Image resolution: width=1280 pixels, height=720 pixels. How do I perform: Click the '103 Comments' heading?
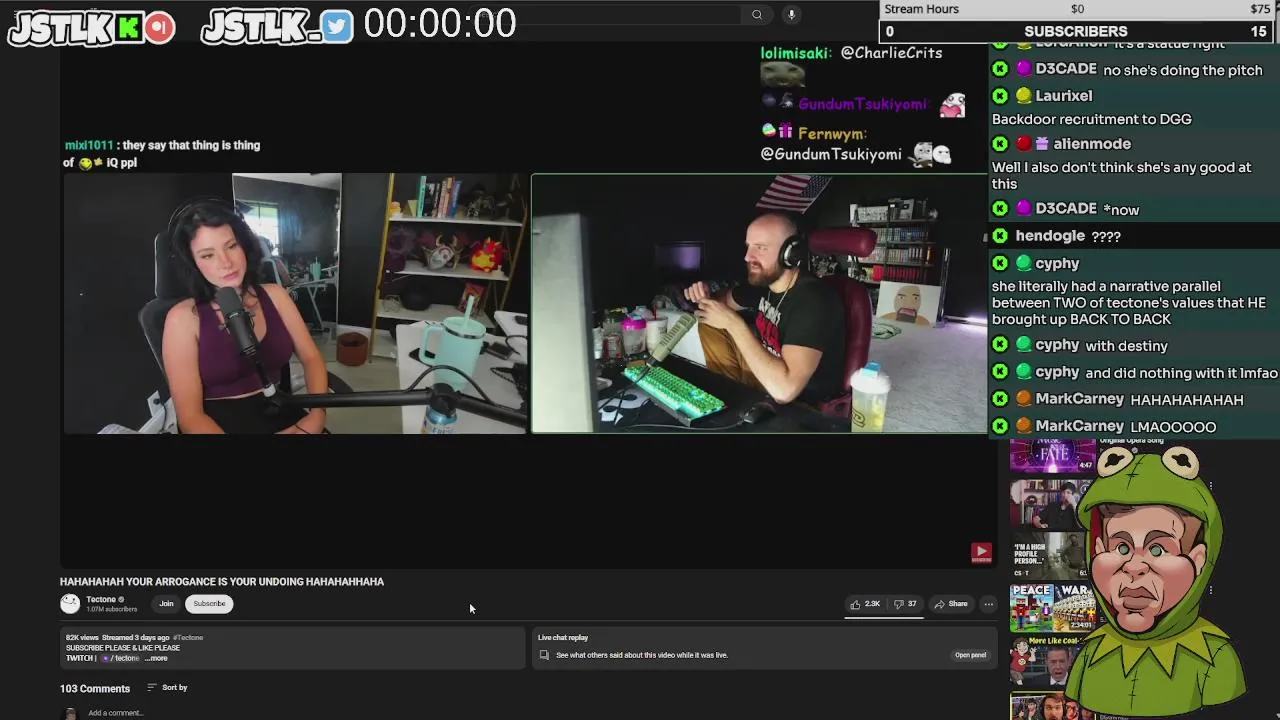click(x=95, y=689)
